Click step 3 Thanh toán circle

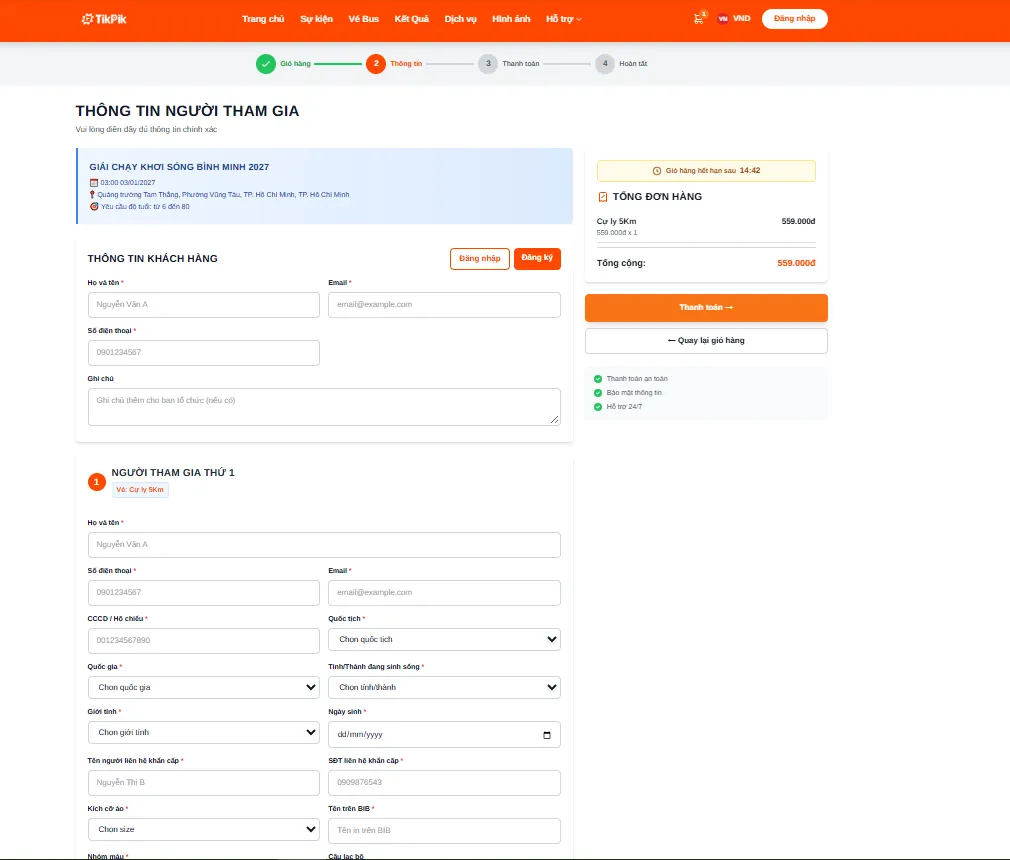488,64
